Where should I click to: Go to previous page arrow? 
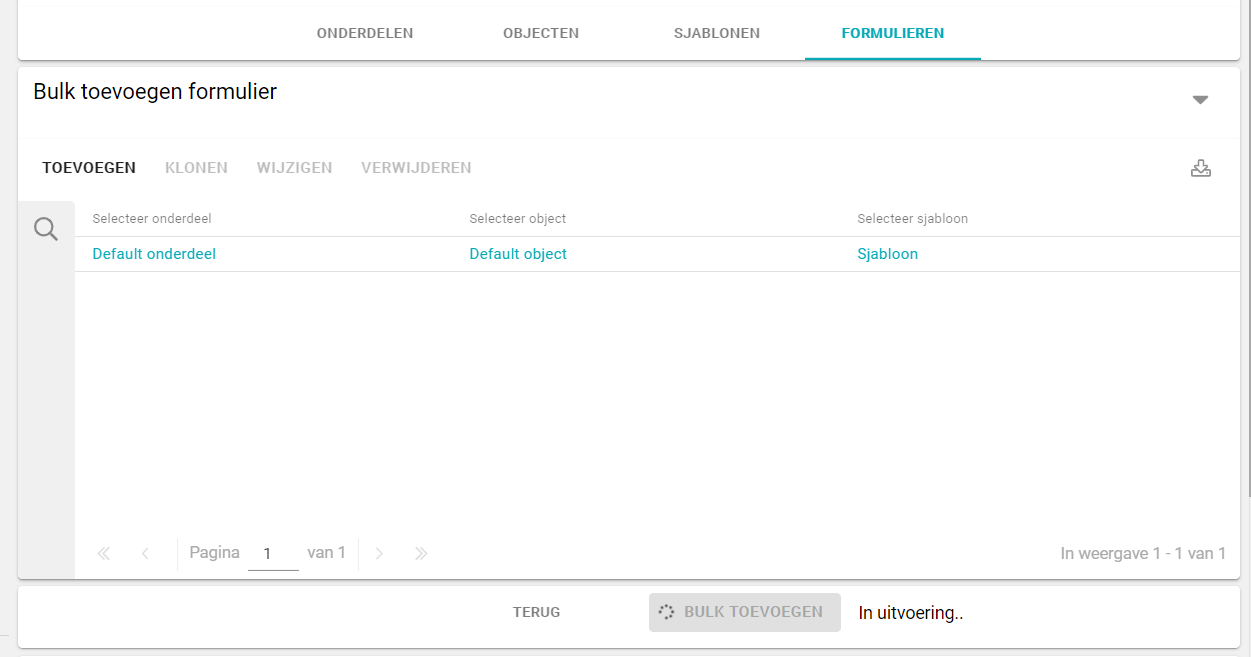tap(145, 553)
